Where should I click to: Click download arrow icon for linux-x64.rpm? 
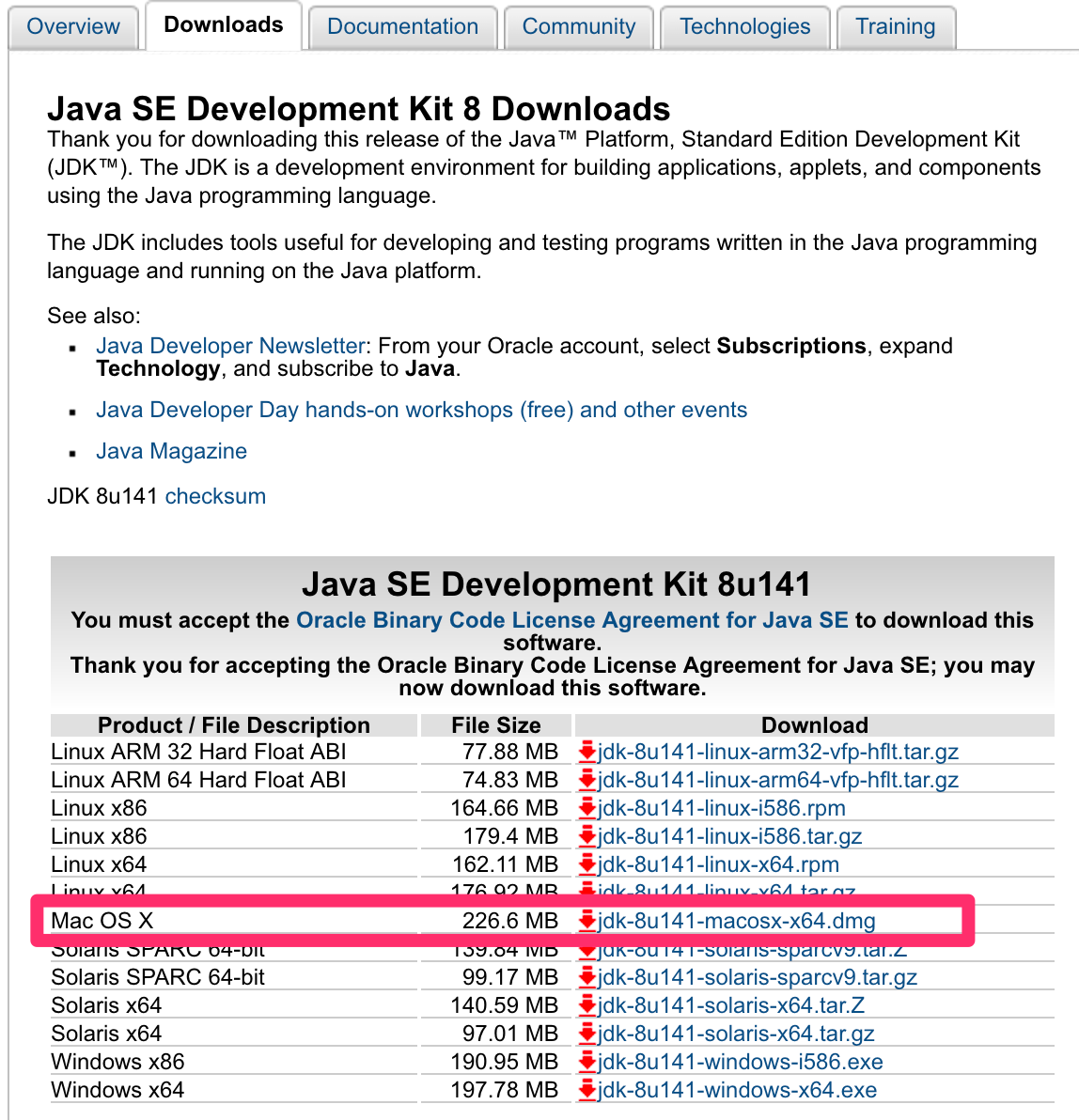coord(587,864)
